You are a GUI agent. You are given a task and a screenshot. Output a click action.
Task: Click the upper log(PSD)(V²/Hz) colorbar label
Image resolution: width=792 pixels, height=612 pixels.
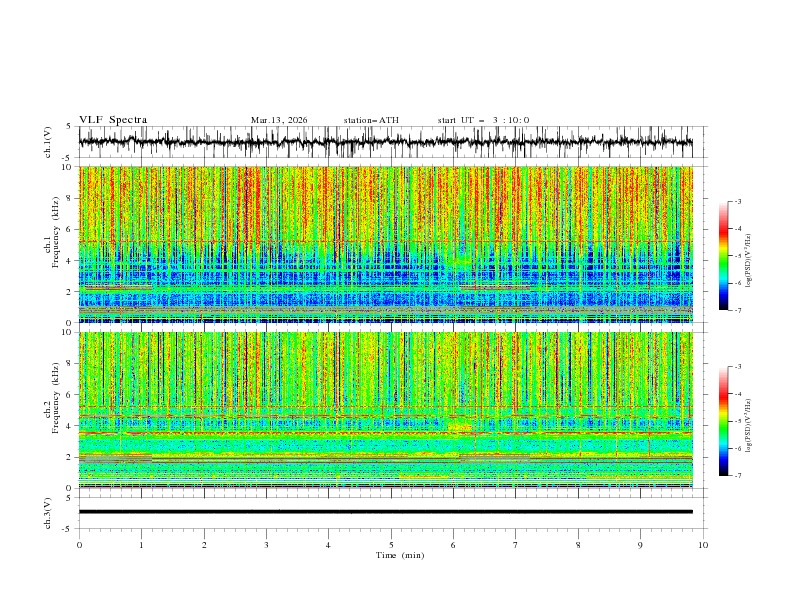748,261
